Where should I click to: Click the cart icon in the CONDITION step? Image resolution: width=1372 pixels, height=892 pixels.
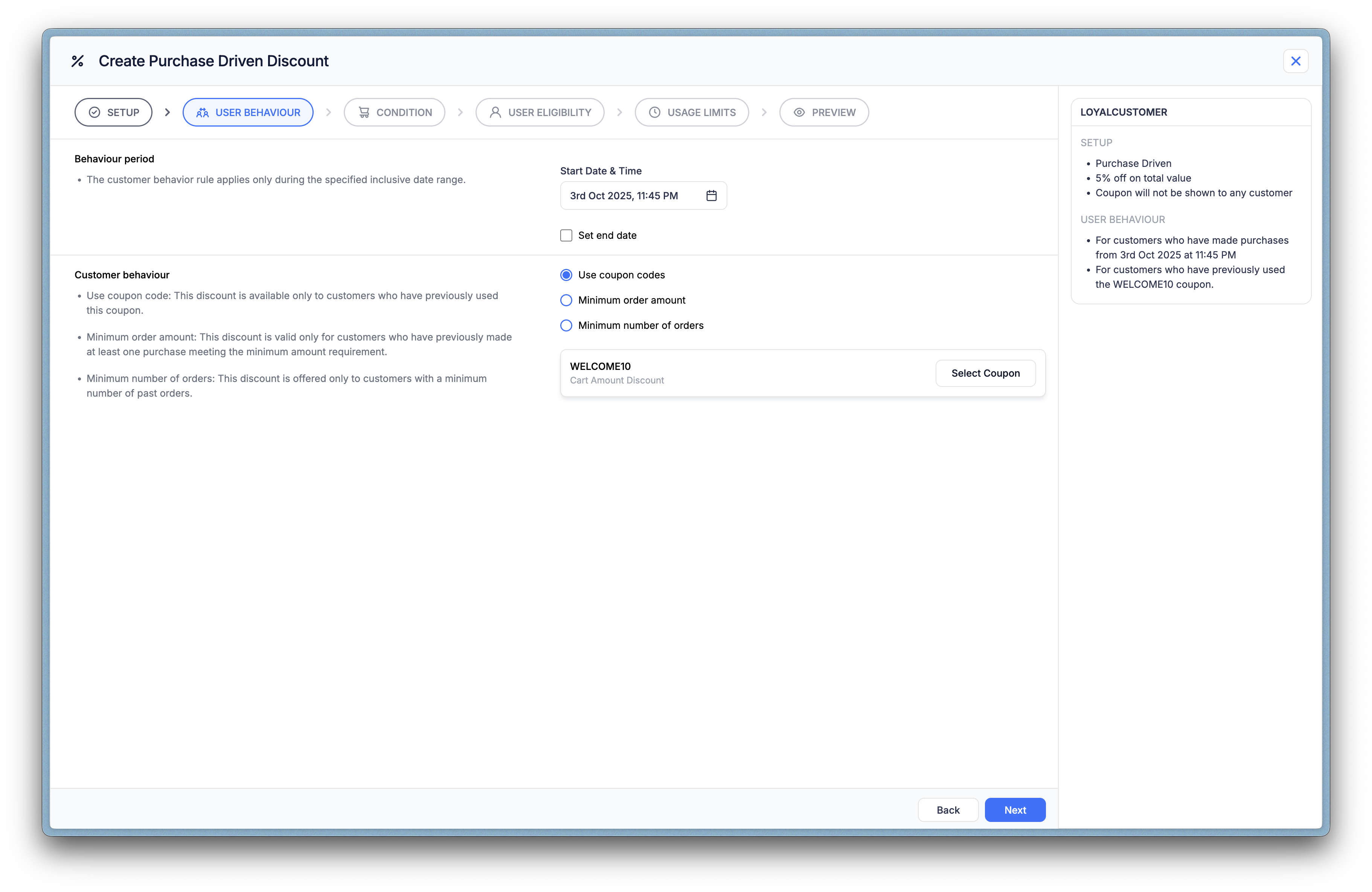(x=364, y=112)
